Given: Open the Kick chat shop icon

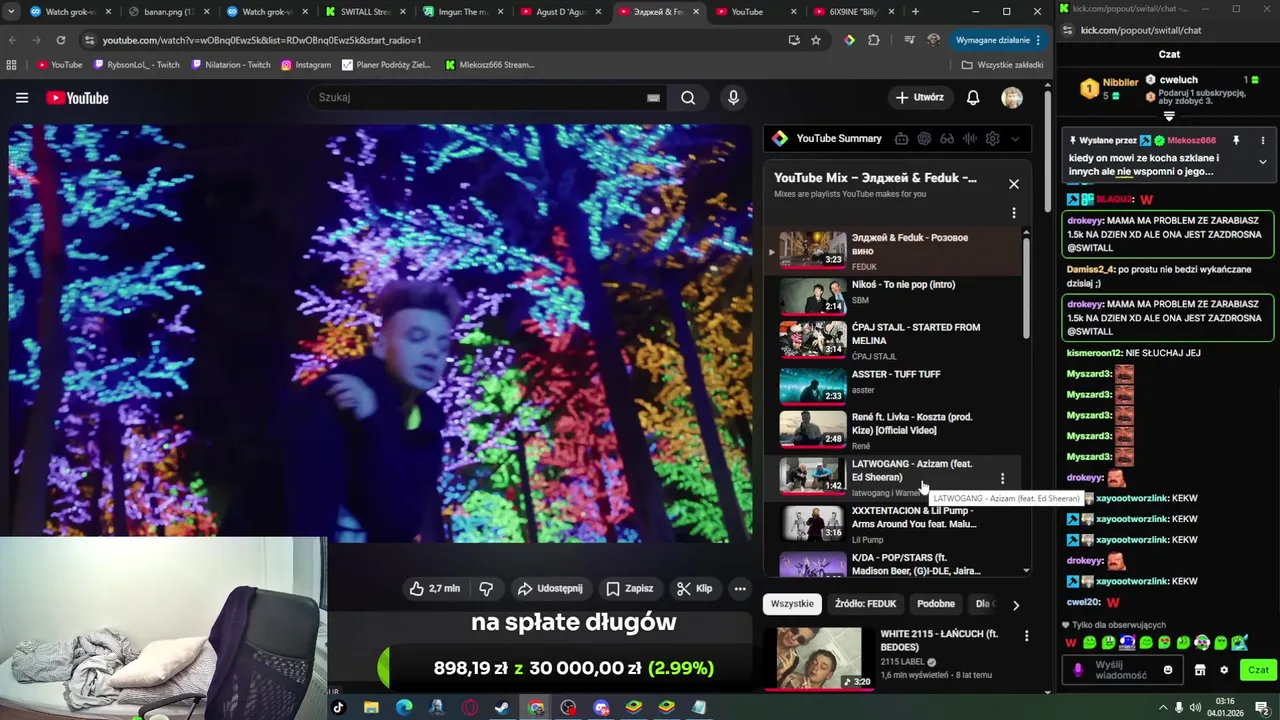Looking at the screenshot, I should (1200, 670).
